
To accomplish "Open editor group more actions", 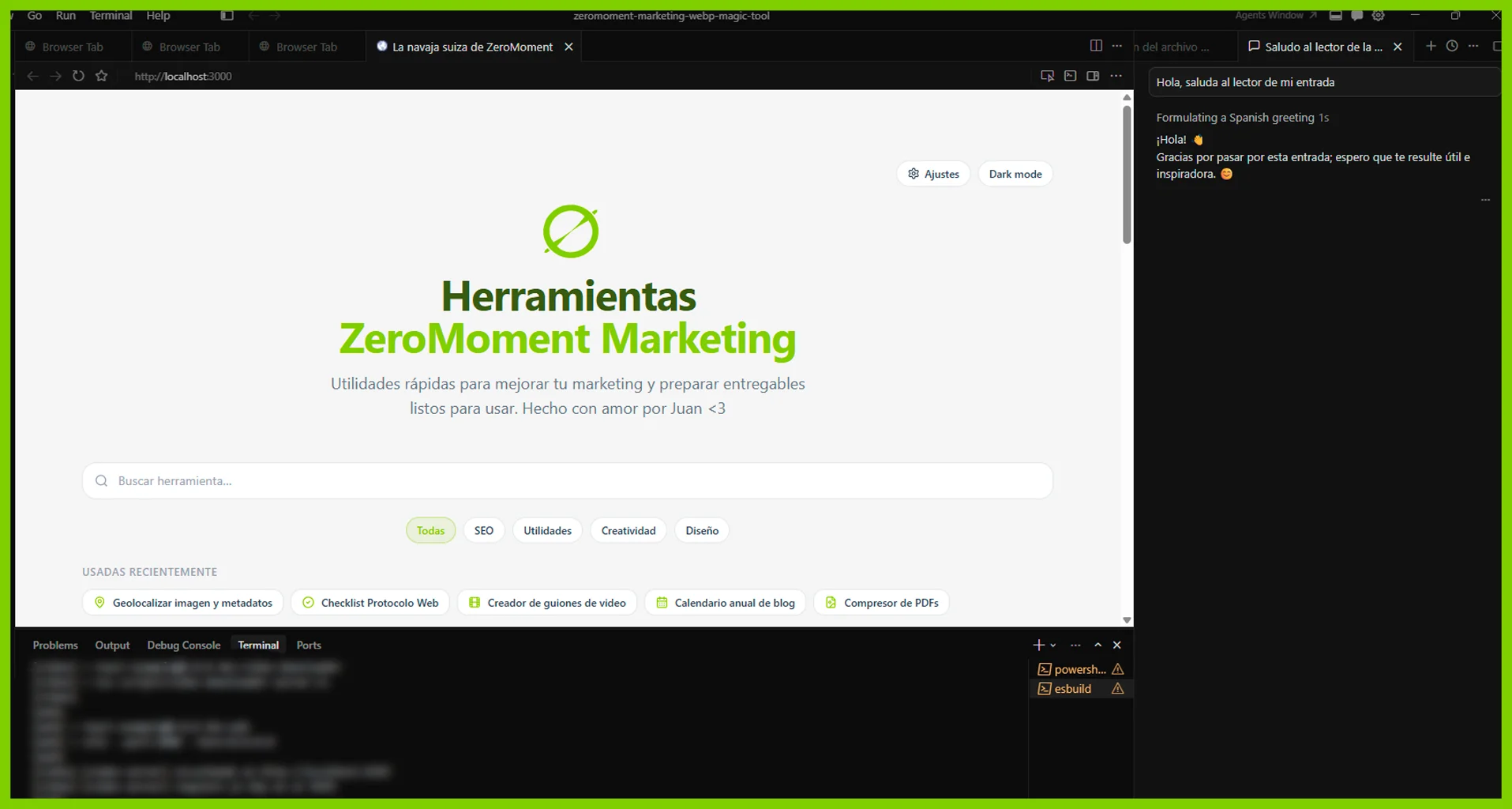I will tap(1116, 46).
